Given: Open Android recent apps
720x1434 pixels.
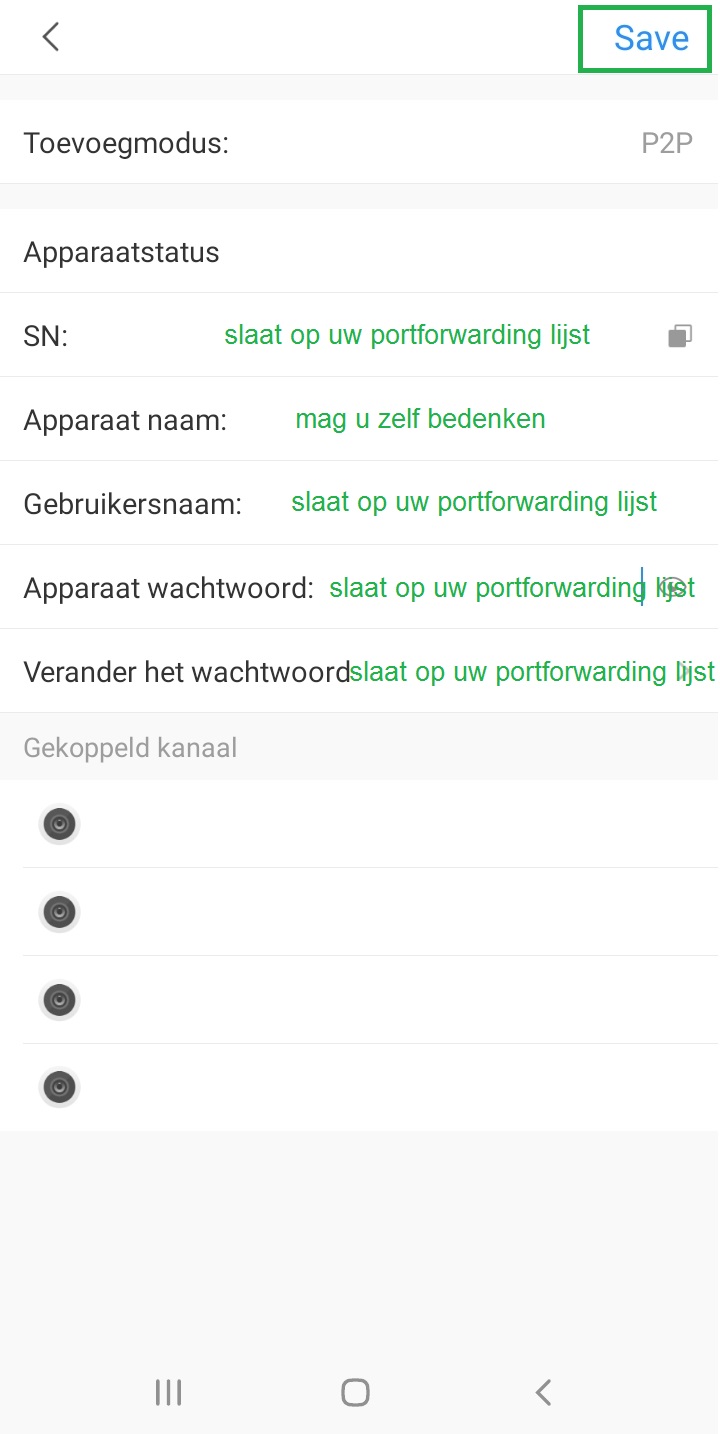Looking at the screenshot, I should (168, 1392).
